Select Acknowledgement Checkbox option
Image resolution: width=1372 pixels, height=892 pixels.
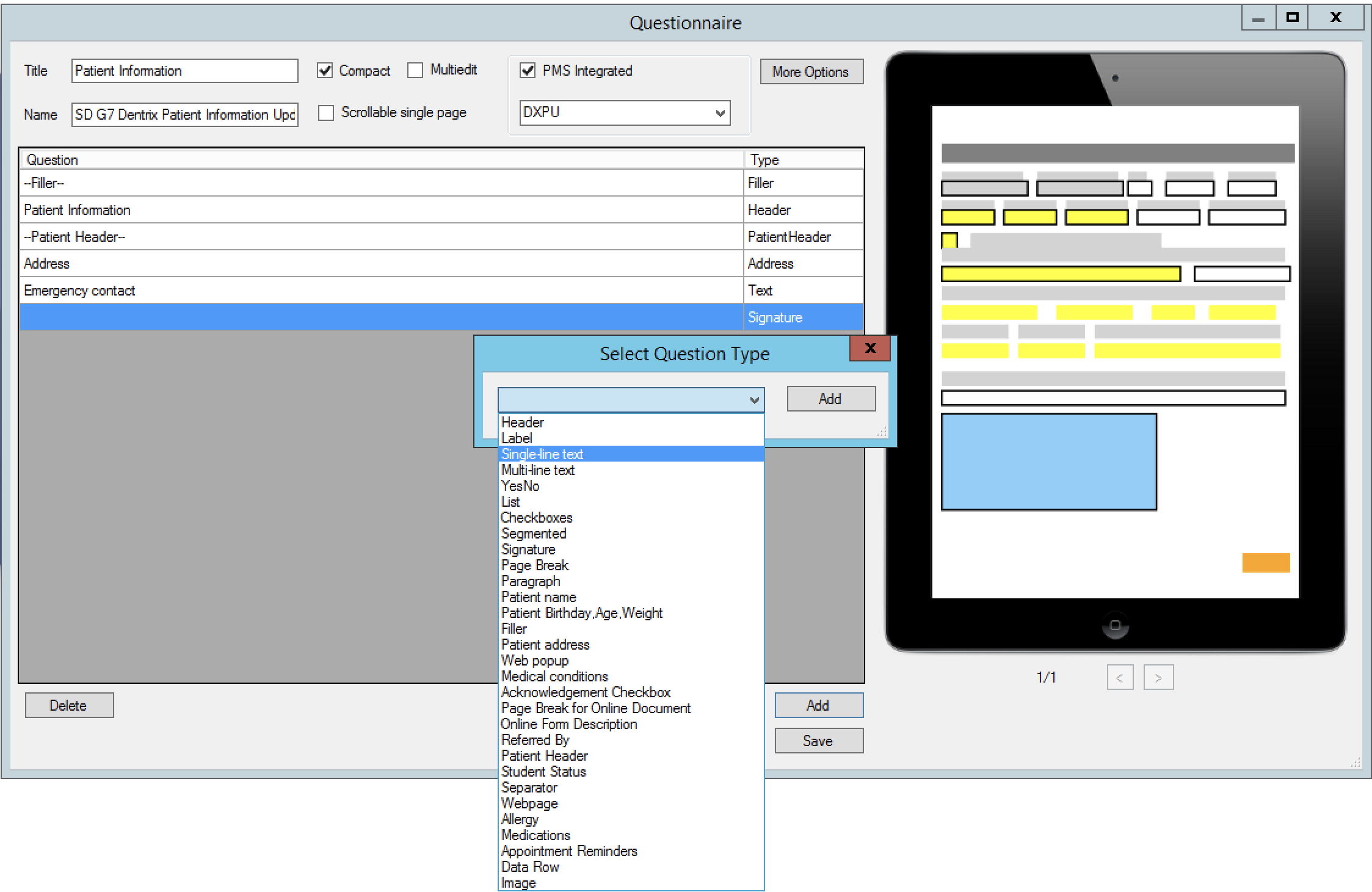click(631, 692)
